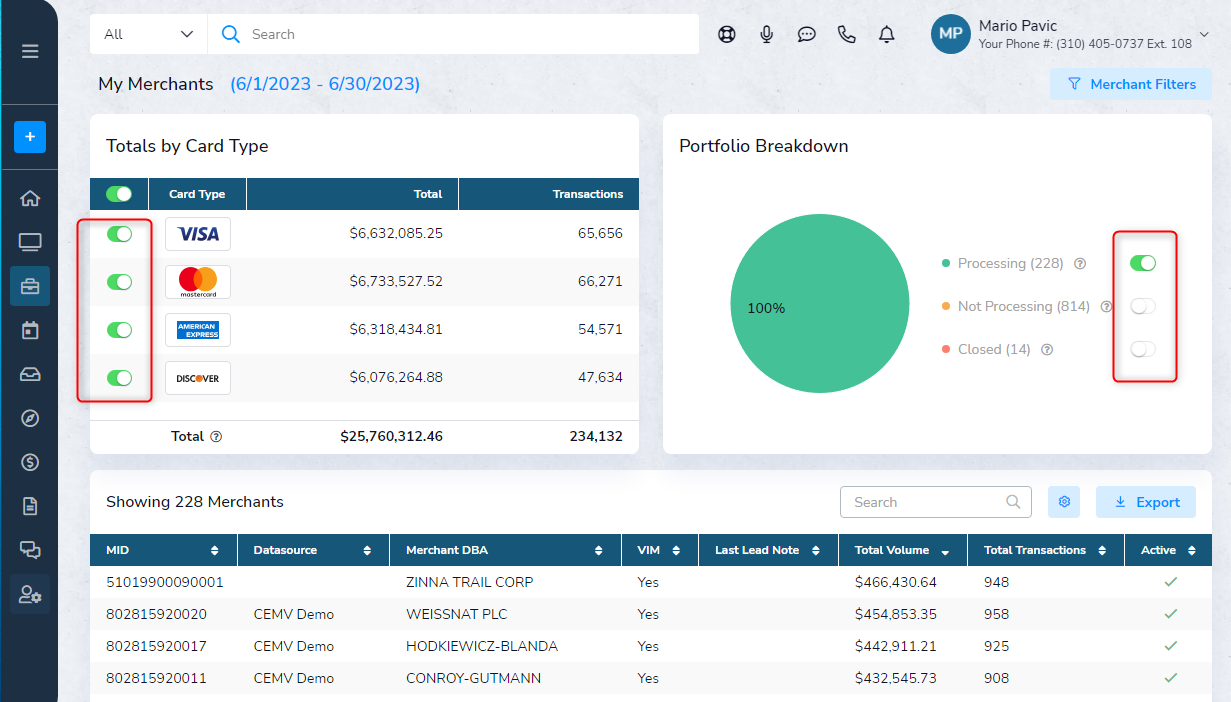Screen dimensions: 1231x702
Task: Click the microphone icon in top bar
Action: (767, 34)
